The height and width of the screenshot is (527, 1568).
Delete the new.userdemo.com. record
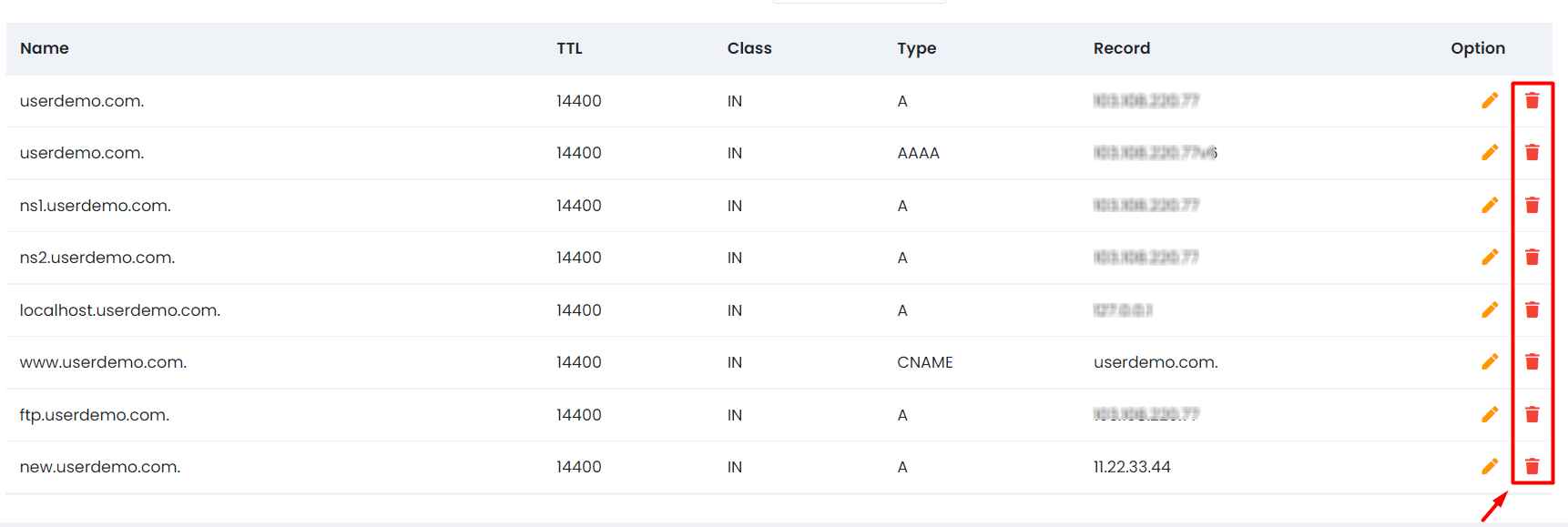pos(1532,466)
